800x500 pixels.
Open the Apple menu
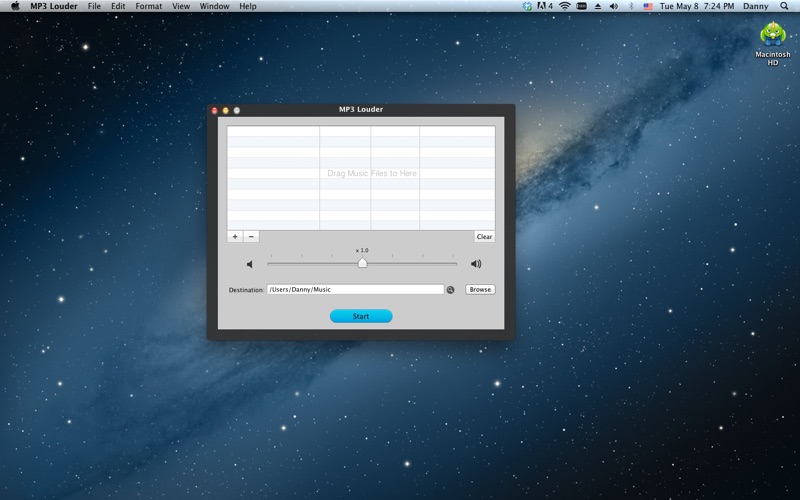(x=15, y=6)
